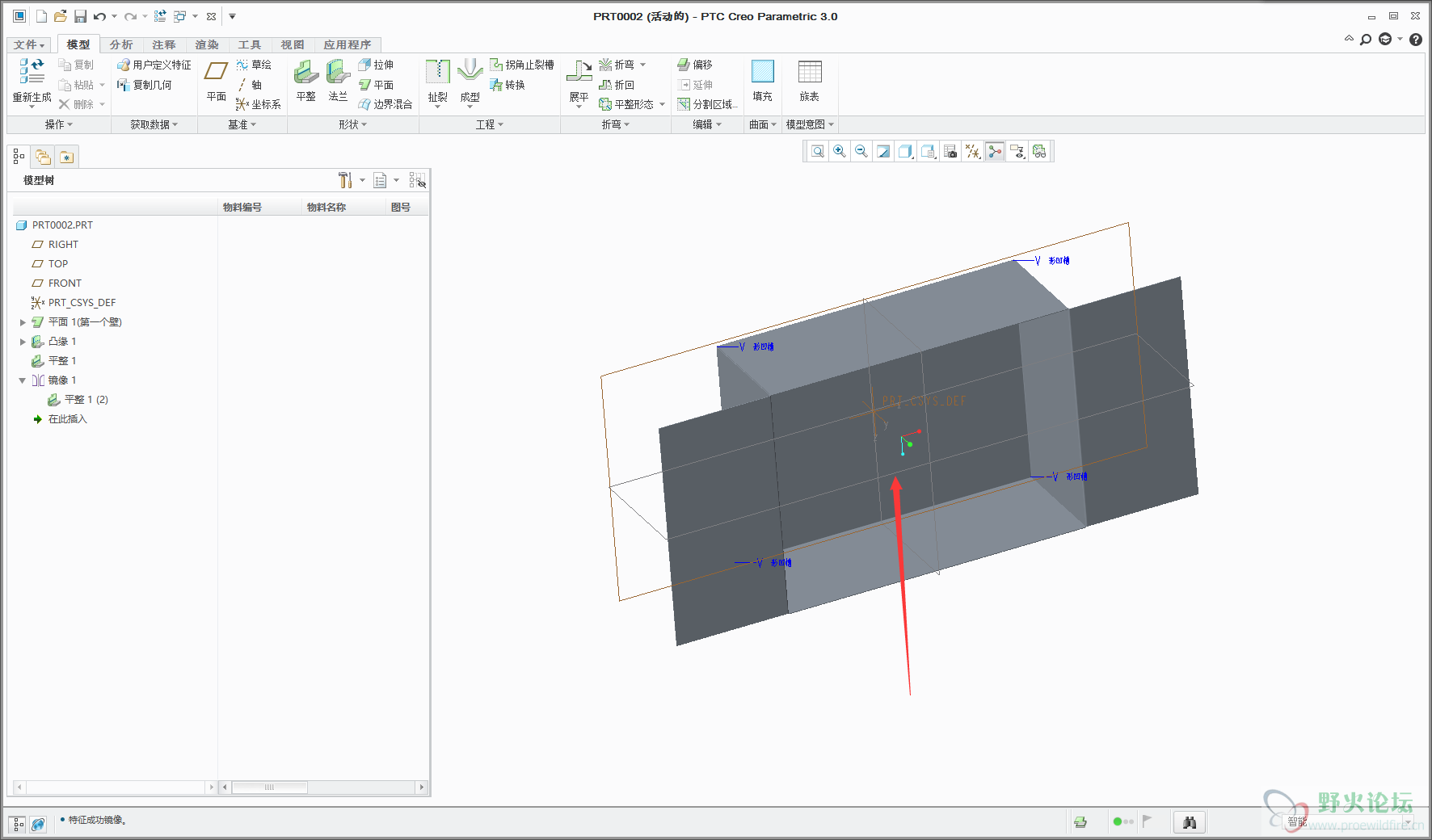The image size is (1432, 840).
Task: Expand the 凸缘 1 tree node
Action: click(23, 342)
